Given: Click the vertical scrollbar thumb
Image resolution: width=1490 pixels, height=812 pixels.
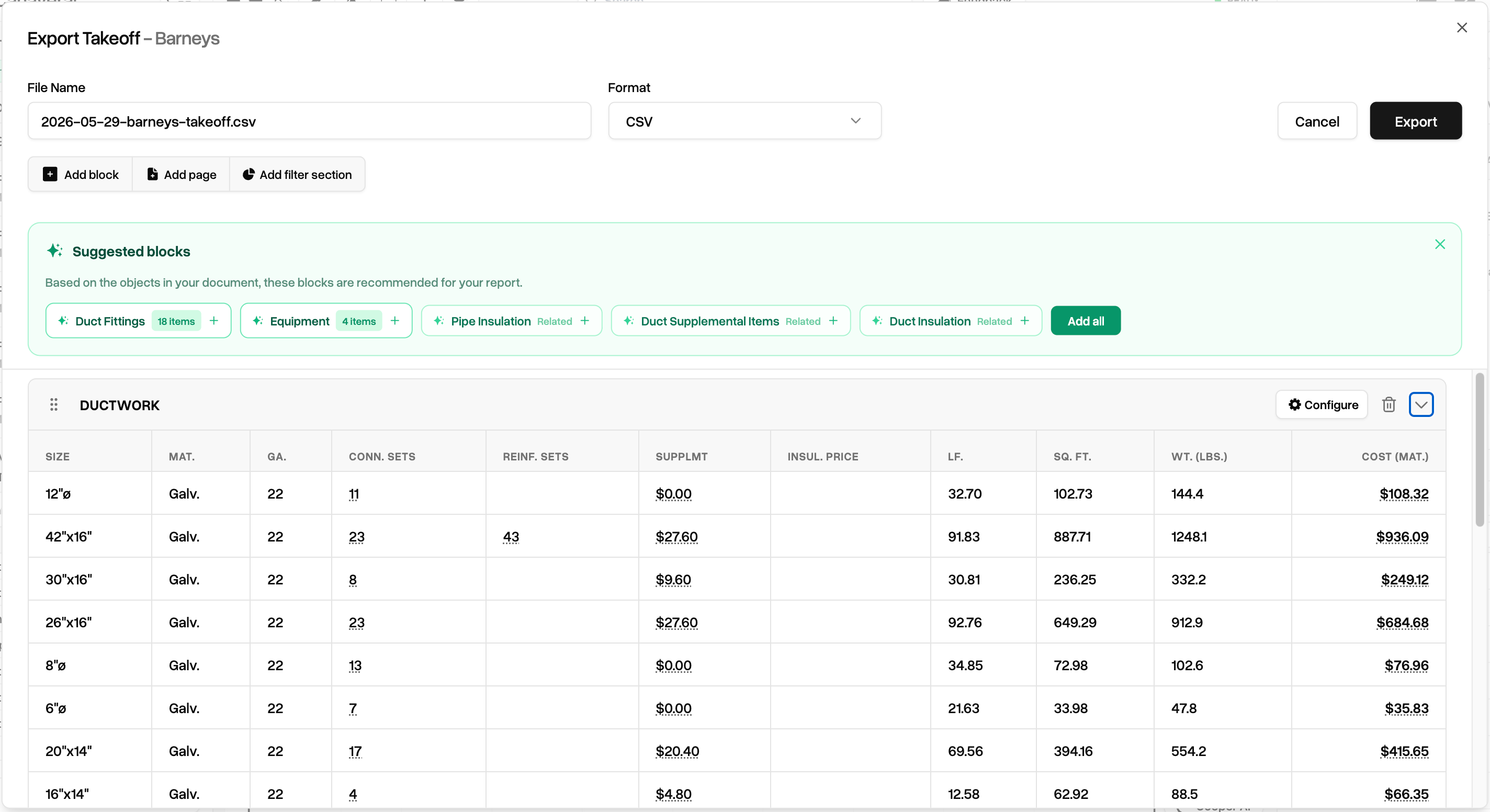Looking at the screenshot, I should tap(1479, 450).
